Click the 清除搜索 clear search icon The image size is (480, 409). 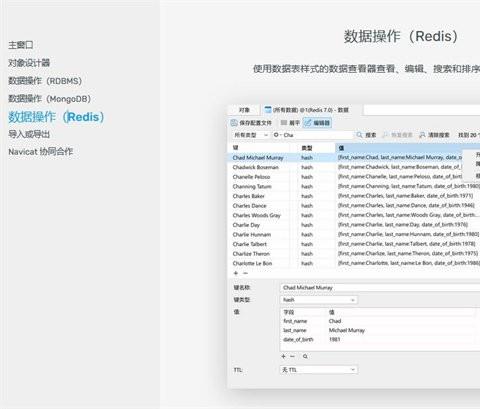pos(422,135)
